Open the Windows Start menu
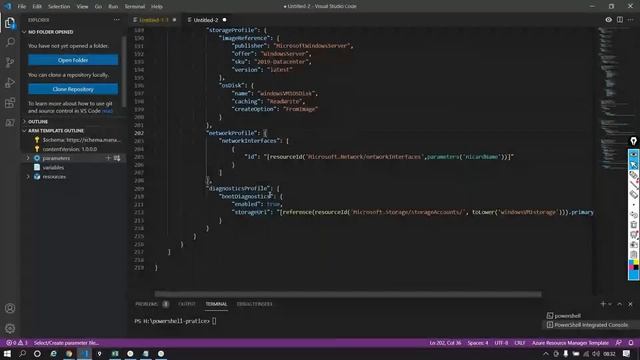 [x=7, y=354]
